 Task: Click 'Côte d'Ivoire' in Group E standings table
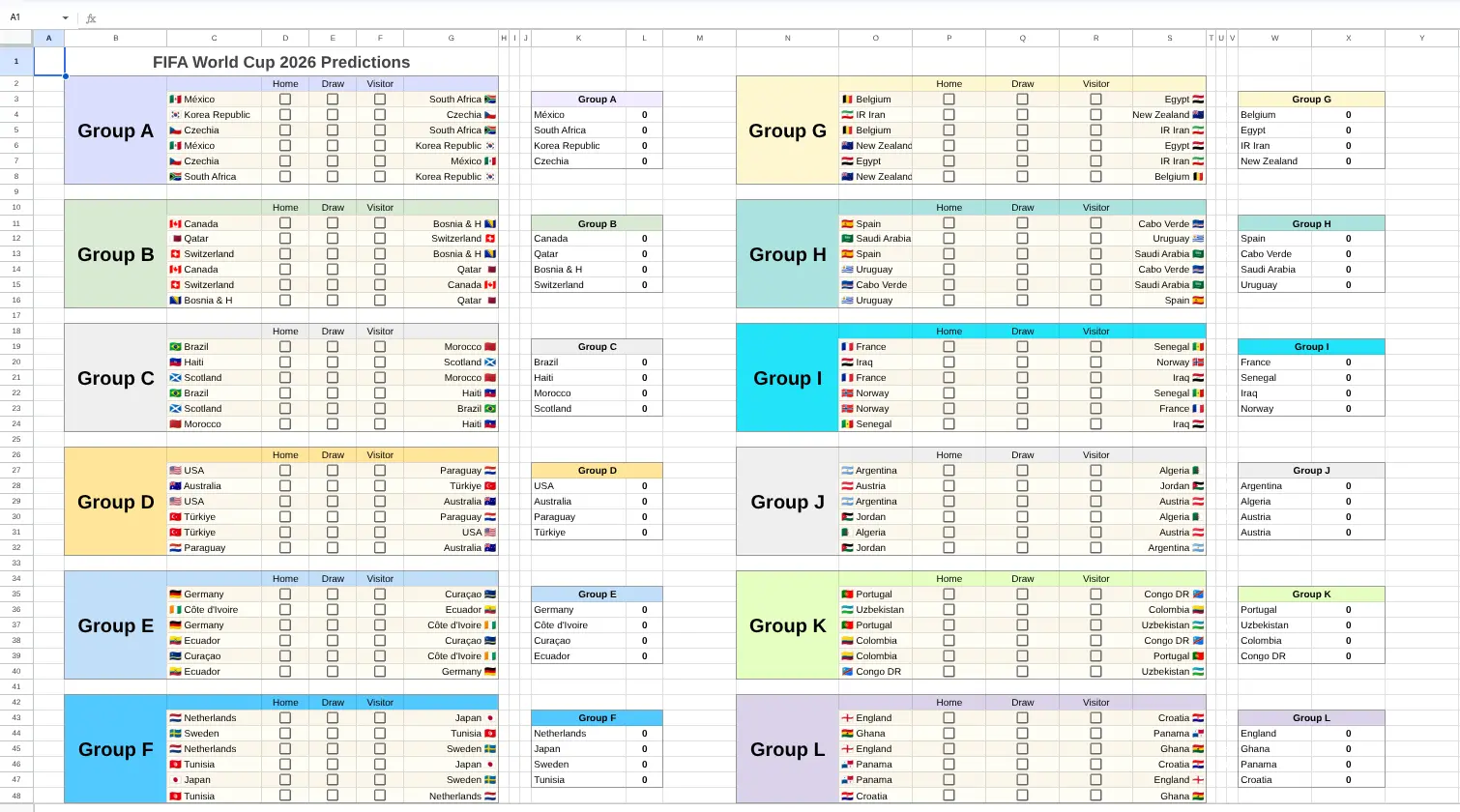tap(561, 625)
